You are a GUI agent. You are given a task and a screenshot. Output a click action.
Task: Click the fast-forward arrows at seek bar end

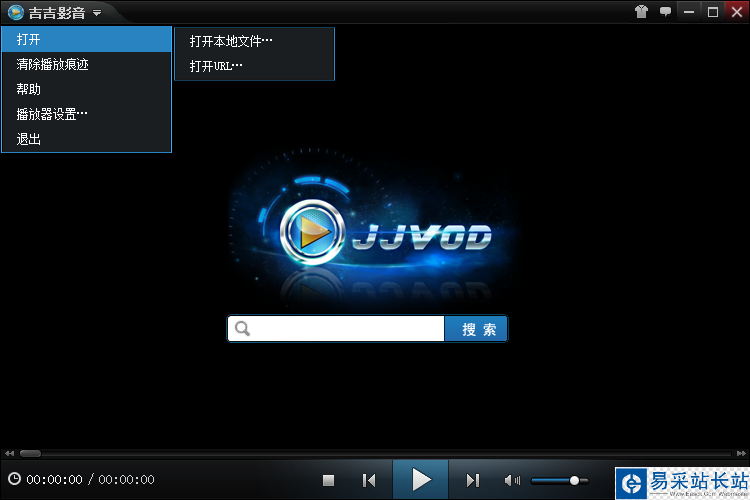tap(741, 453)
